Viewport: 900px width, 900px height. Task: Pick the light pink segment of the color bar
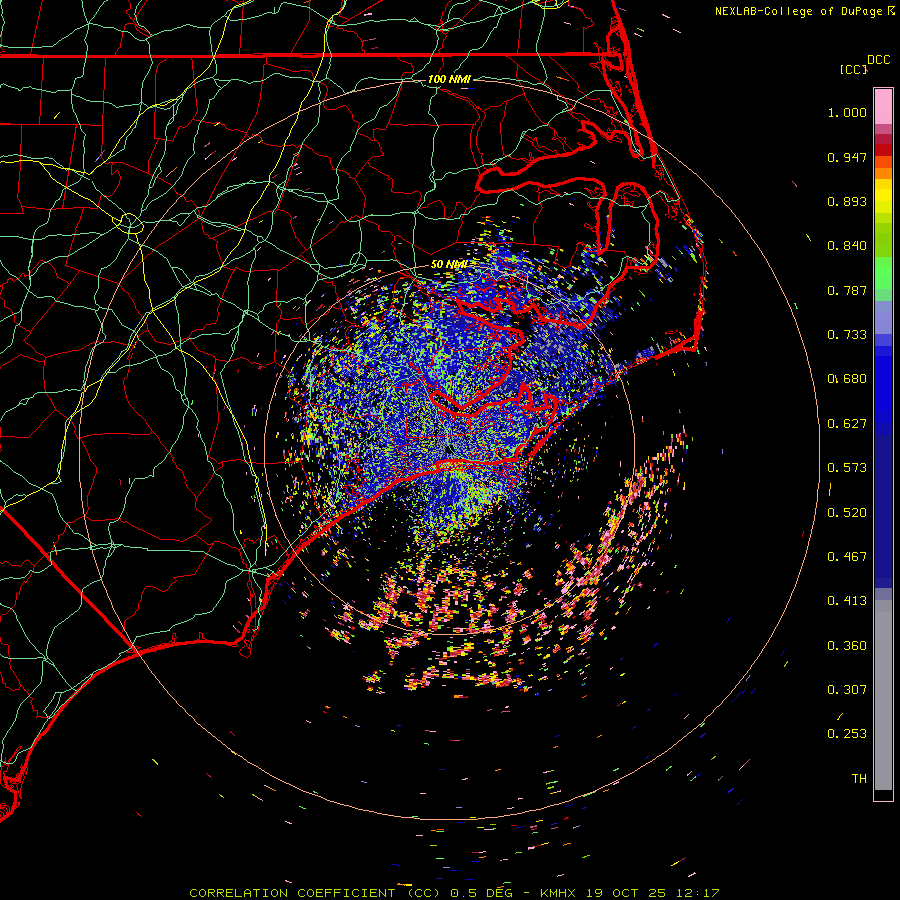tap(883, 107)
